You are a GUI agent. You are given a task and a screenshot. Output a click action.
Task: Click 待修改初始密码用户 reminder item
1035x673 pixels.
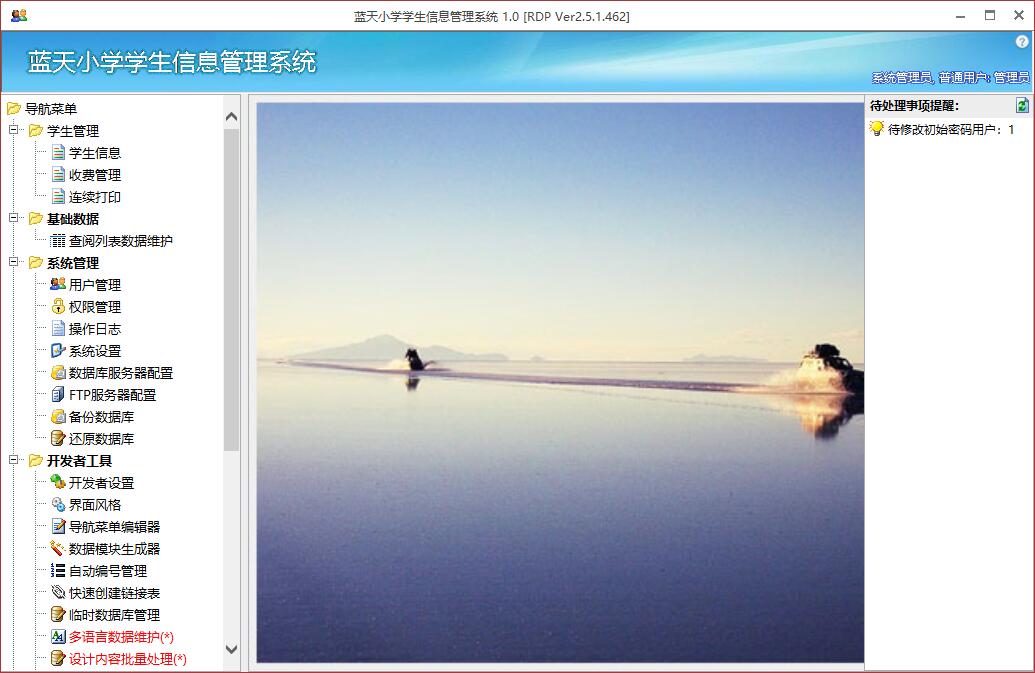pos(951,129)
